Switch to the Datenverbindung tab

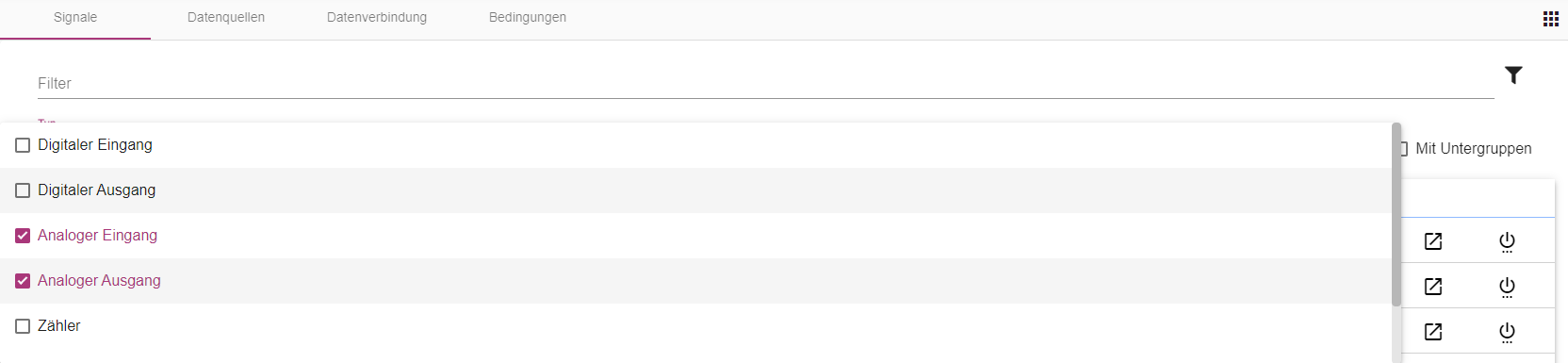(x=377, y=18)
